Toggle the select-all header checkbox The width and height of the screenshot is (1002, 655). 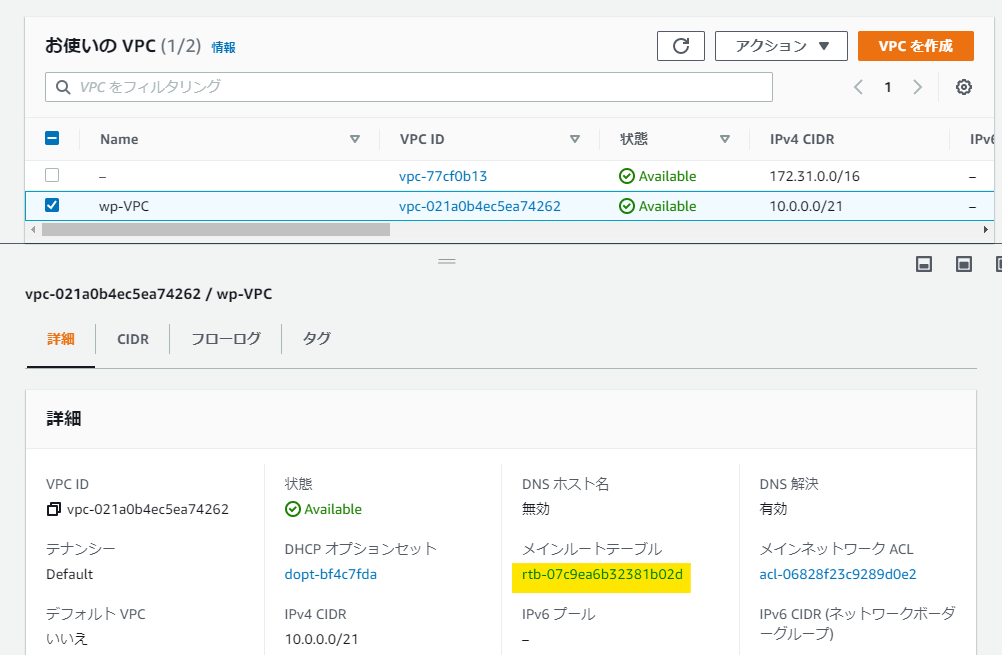click(x=52, y=138)
